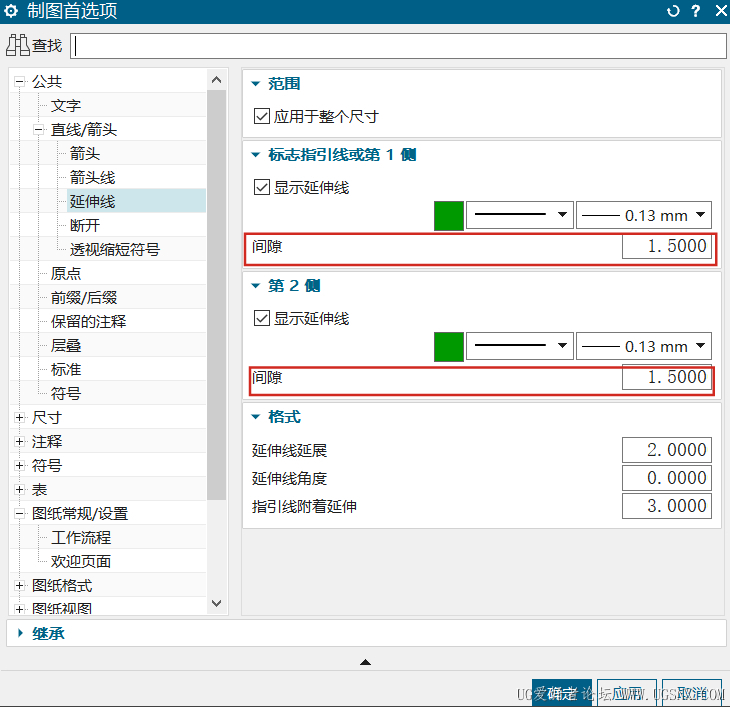Toggle 显示延伸线 checkbox under 第 1 侧
This screenshot has width=730, height=707.
(x=262, y=187)
